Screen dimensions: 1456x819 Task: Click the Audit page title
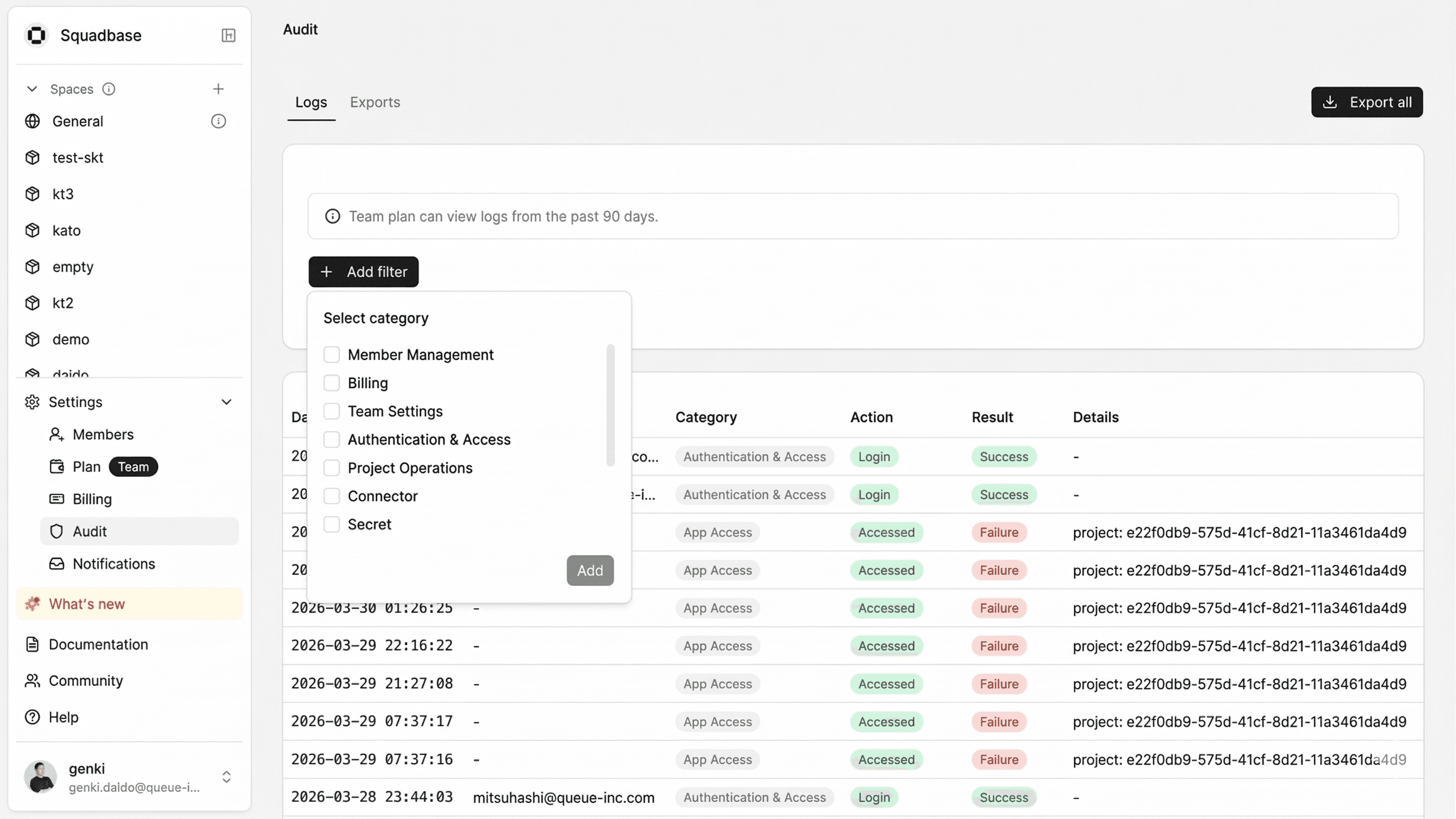pos(300,29)
